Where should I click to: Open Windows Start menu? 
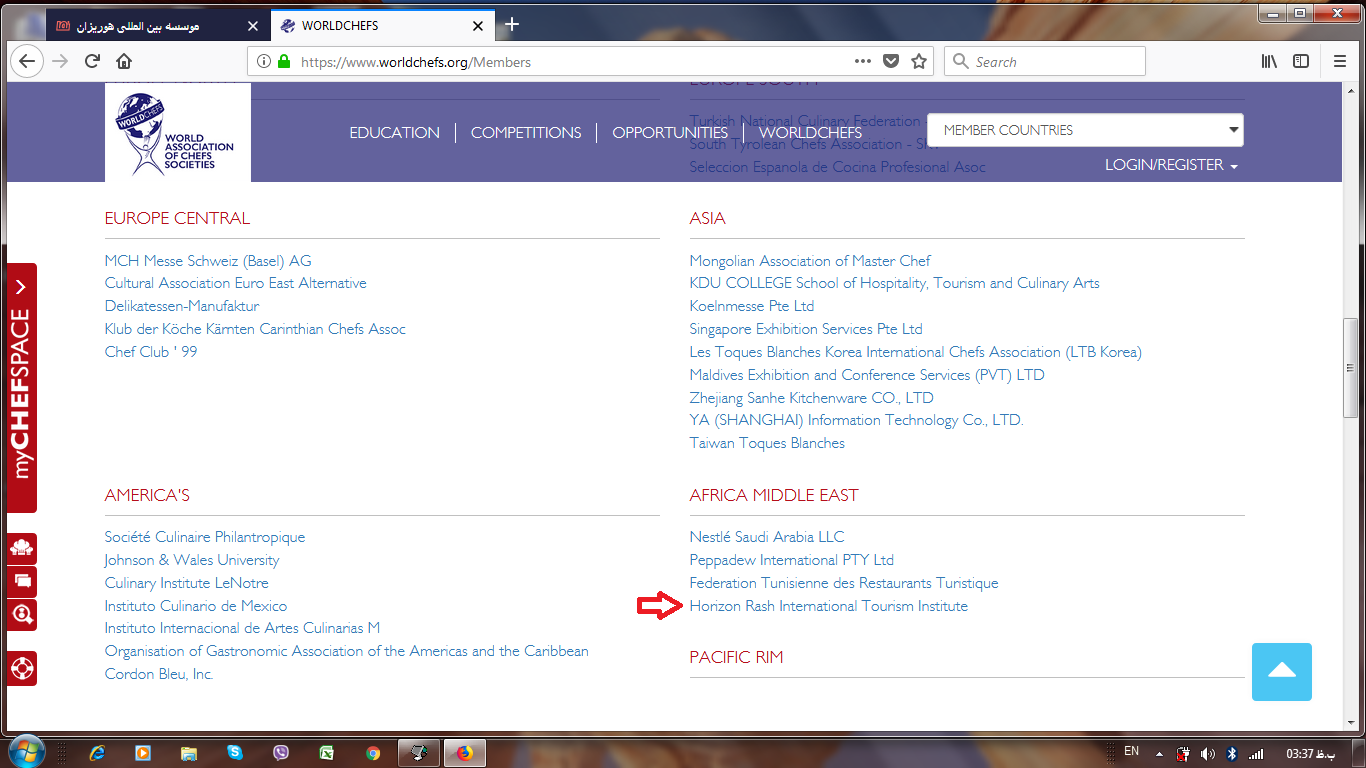26,752
